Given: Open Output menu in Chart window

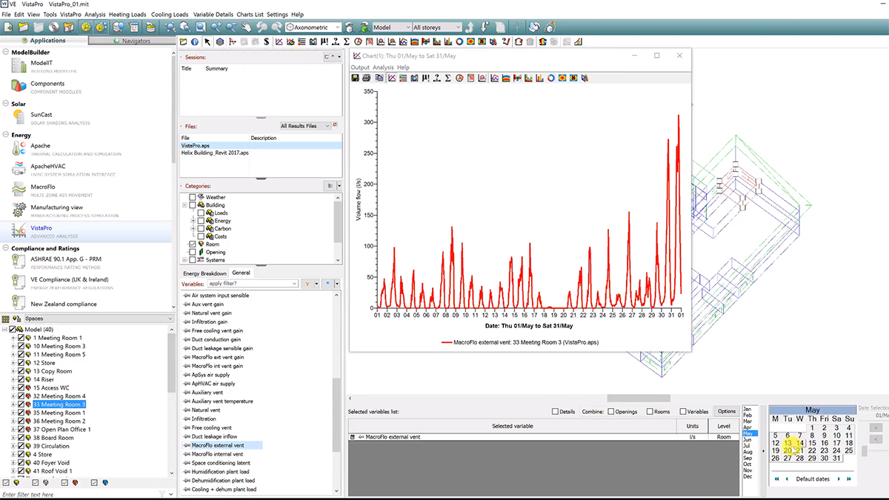Looking at the screenshot, I should [x=359, y=67].
